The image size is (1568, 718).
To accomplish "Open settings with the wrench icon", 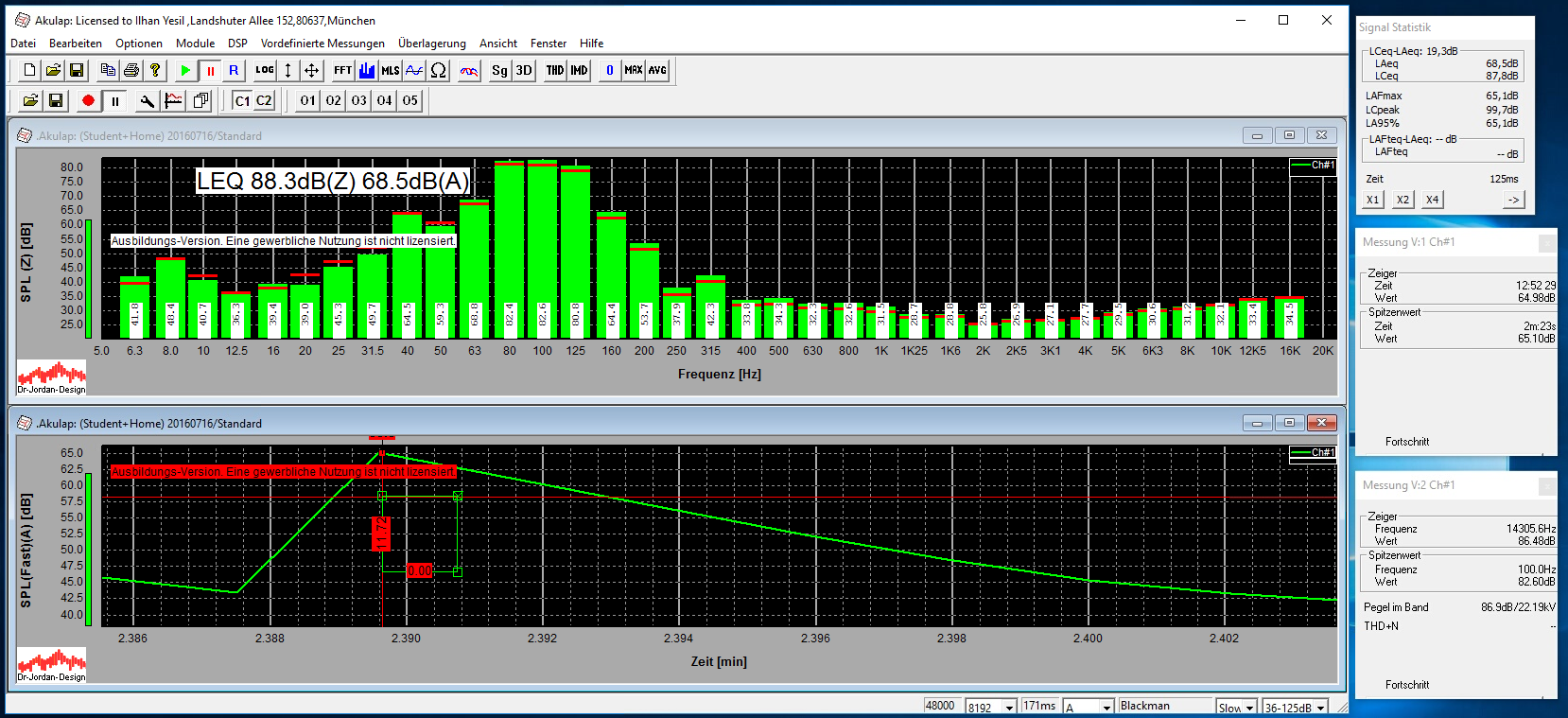I will click(147, 100).
